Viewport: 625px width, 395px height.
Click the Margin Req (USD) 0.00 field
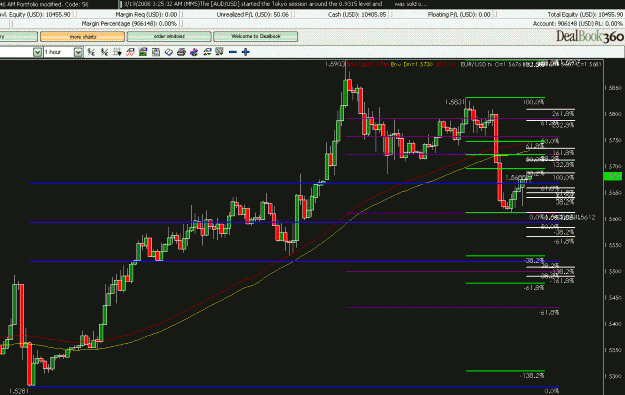click(146, 14)
